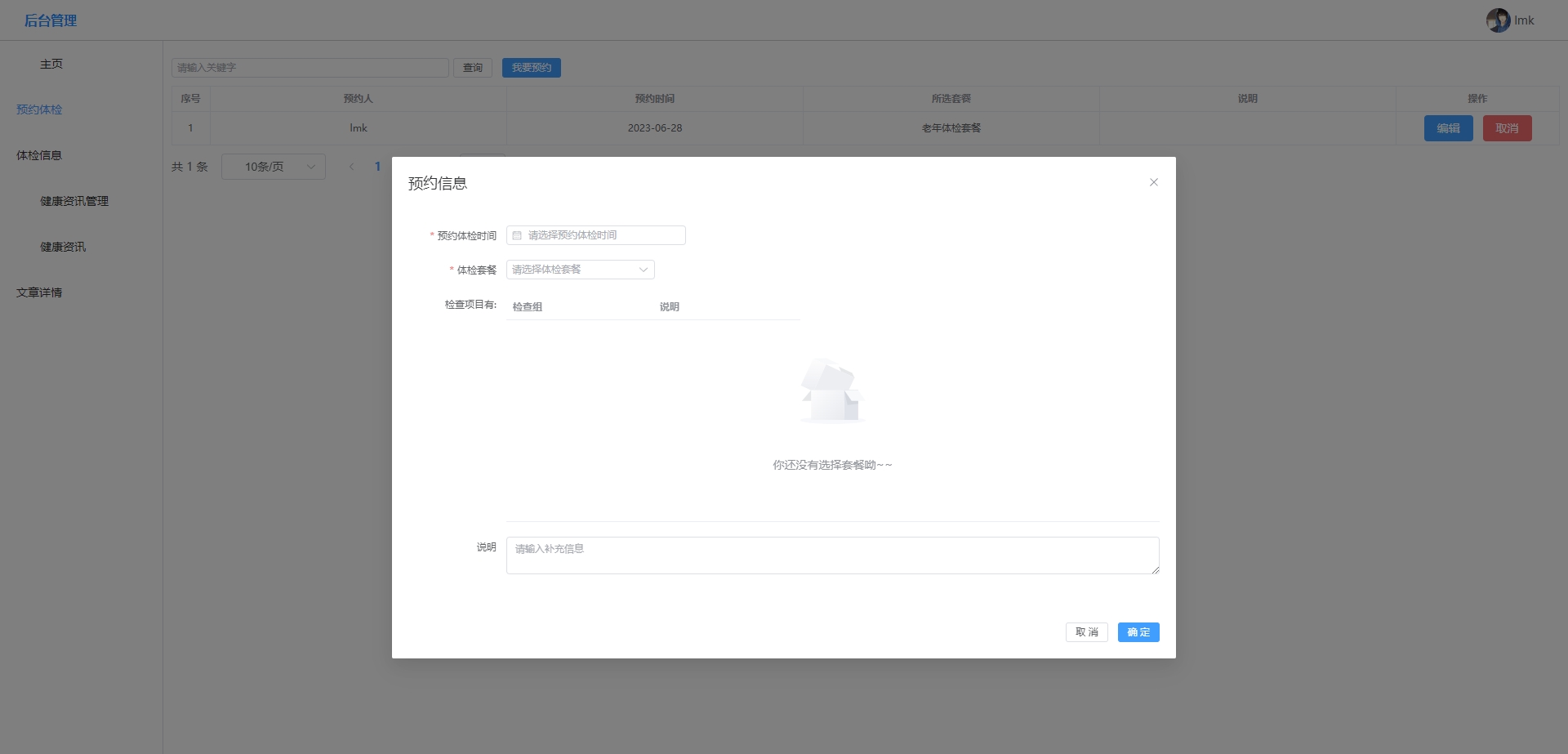Image resolution: width=1568 pixels, height=754 pixels.
Task: Close the 预约信息 dialog with X icon
Action: click(x=1153, y=182)
